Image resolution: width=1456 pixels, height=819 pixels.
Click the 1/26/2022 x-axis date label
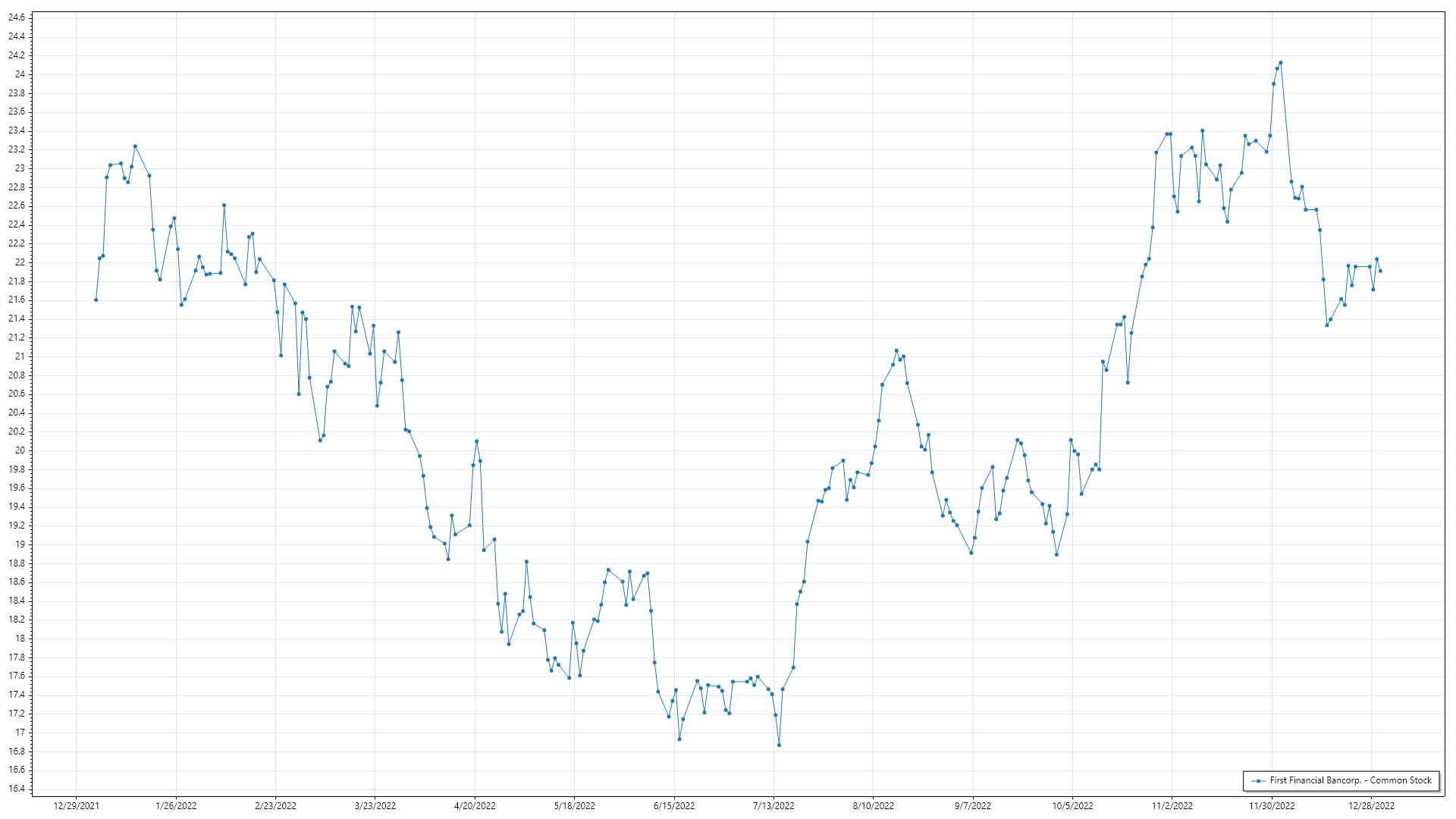pyautogui.click(x=176, y=805)
